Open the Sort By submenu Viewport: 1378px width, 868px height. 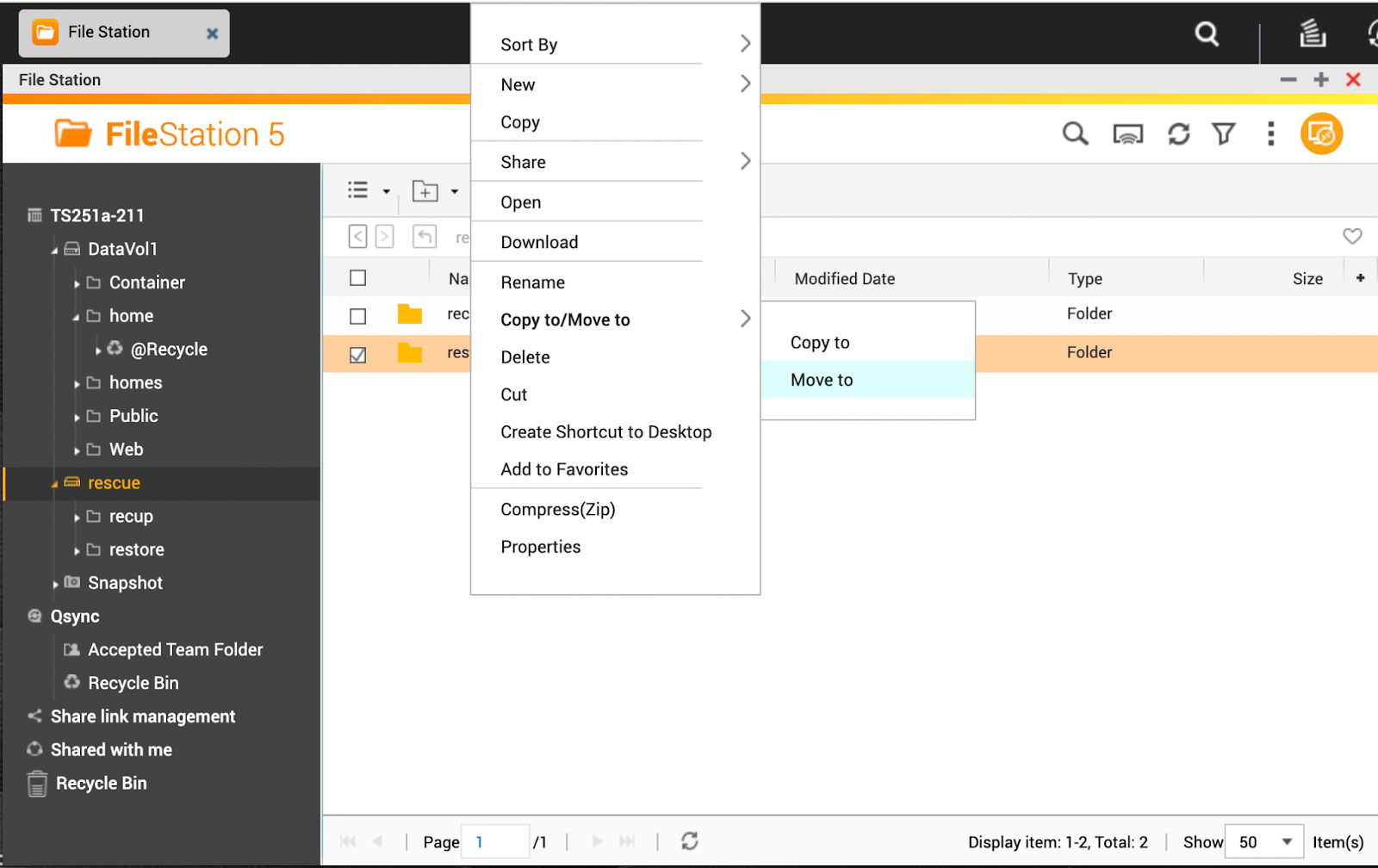click(x=615, y=44)
